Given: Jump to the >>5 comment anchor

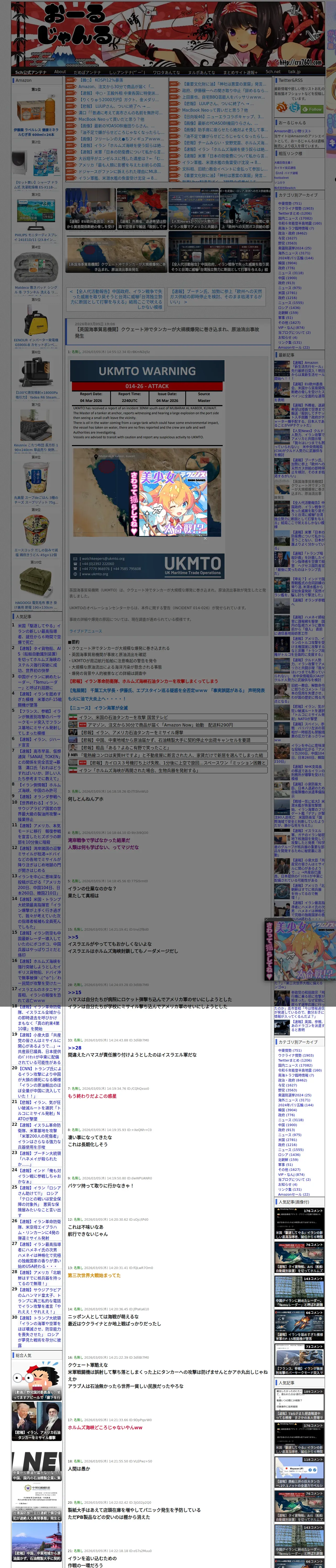Looking at the screenshot, I should point(72,937).
